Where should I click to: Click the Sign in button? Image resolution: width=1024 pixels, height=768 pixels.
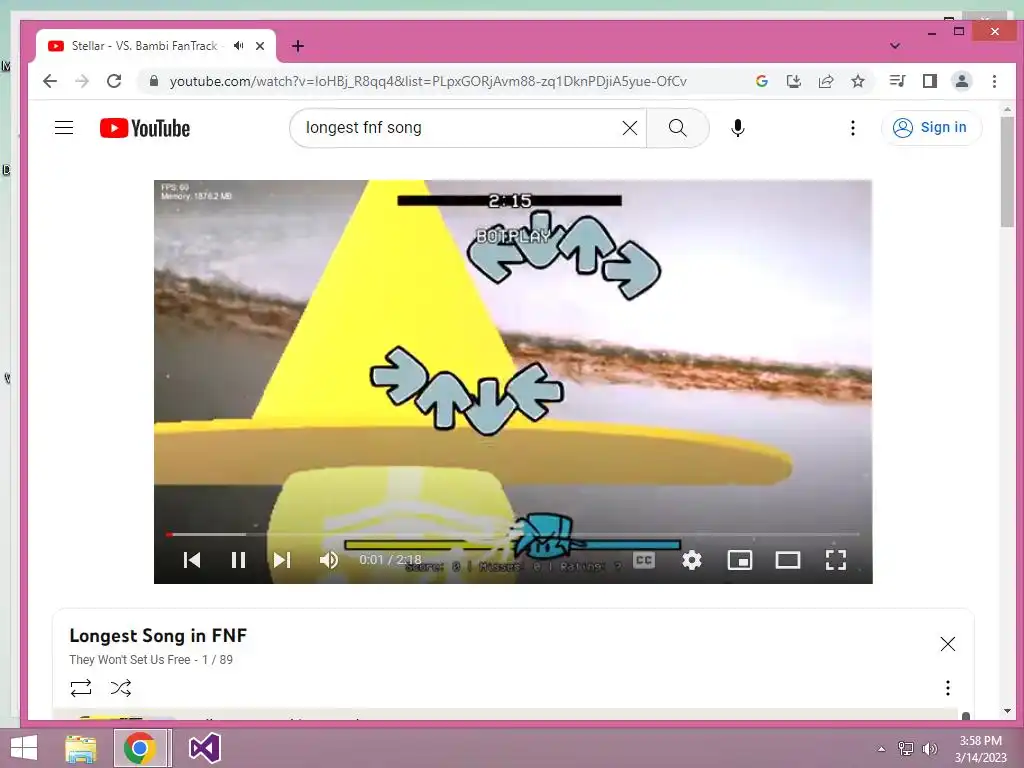(x=931, y=127)
